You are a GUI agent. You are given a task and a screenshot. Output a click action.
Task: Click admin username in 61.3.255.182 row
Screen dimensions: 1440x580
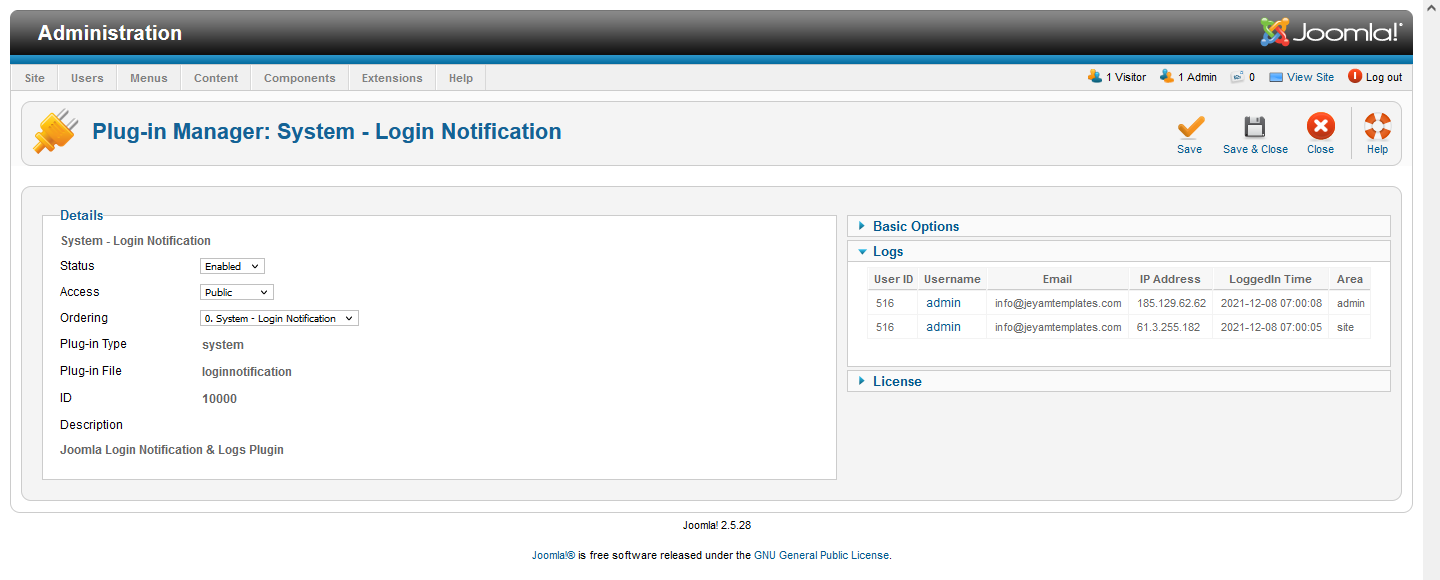pyautogui.click(x=943, y=326)
